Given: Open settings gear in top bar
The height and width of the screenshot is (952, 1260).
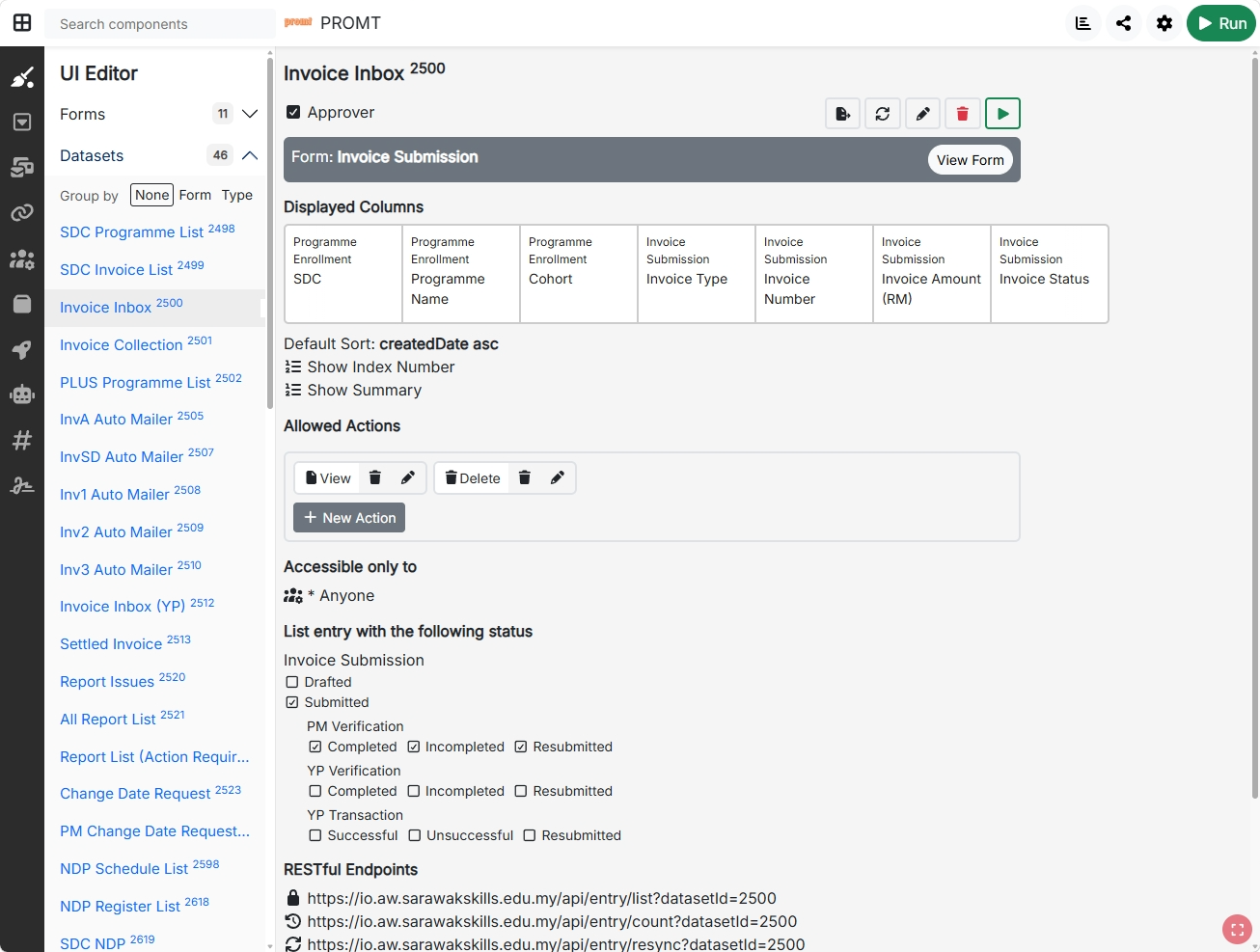Looking at the screenshot, I should [1164, 23].
